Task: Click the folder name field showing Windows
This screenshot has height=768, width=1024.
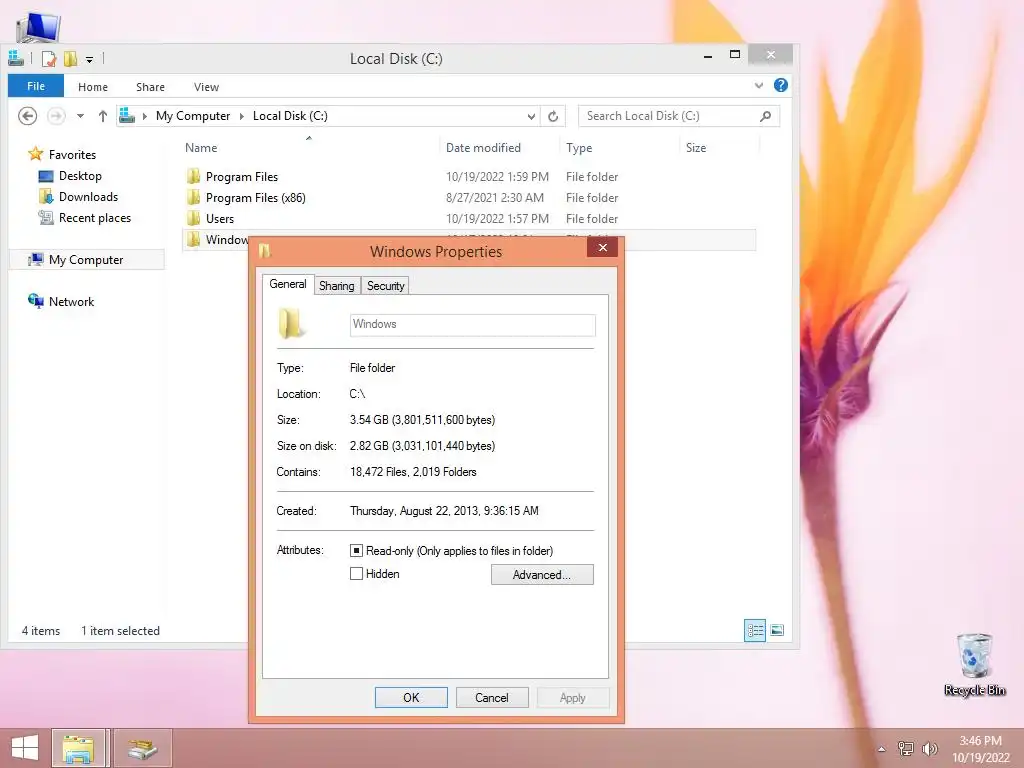Action: [473, 325]
